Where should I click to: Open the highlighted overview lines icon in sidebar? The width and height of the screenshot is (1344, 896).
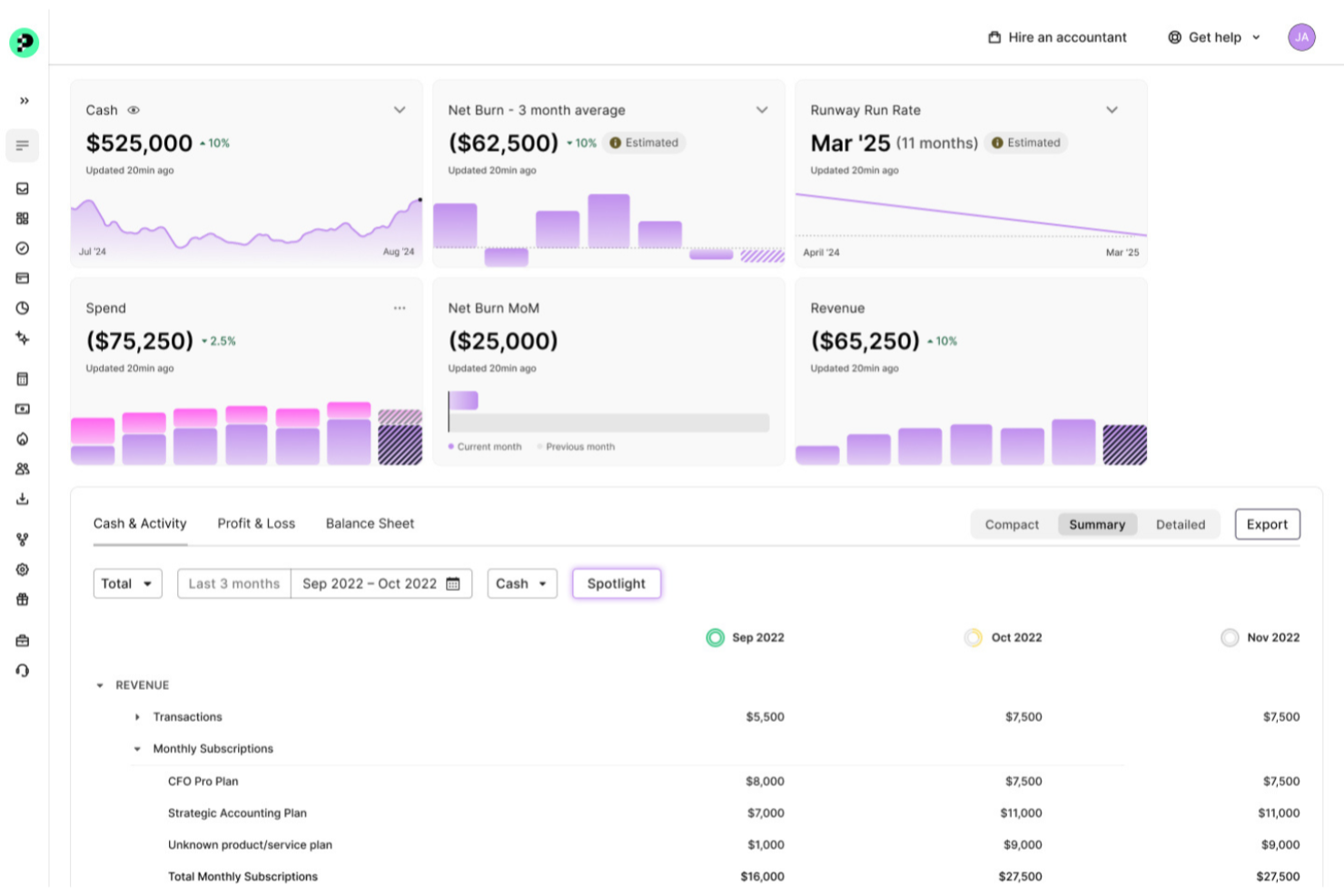(x=23, y=145)
